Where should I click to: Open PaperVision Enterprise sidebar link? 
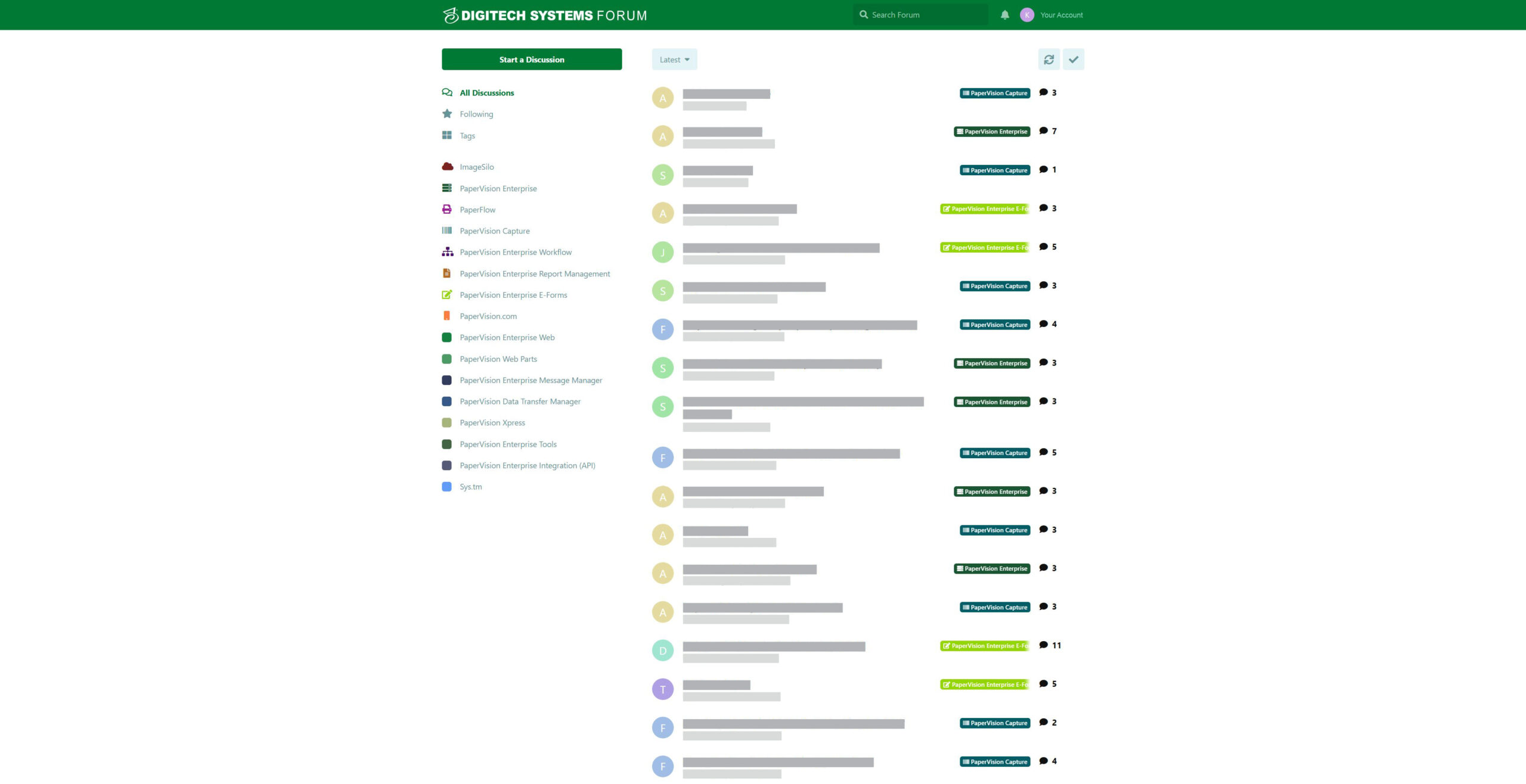click(498, 188)
